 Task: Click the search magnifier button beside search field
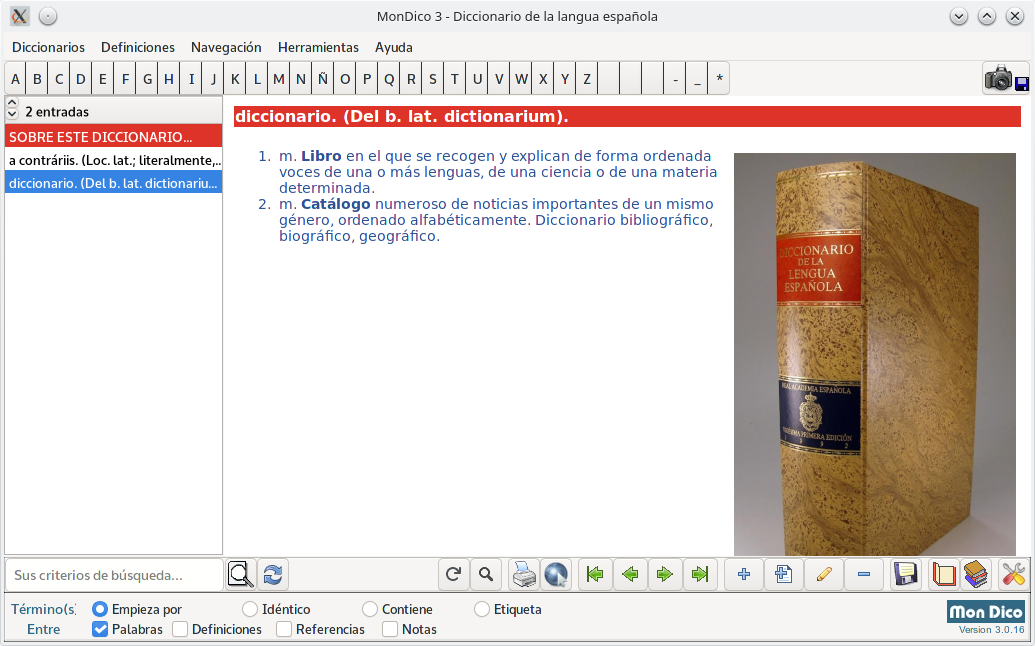pos(240,574)
